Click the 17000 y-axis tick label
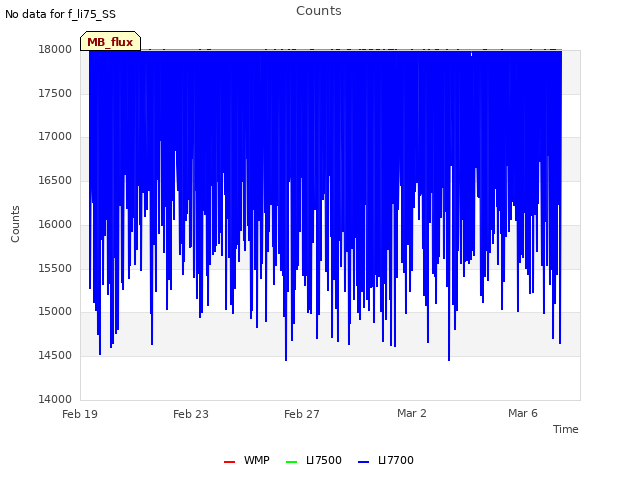The width and height of the screenshot is (640, 480). click(x=55, y=137)
